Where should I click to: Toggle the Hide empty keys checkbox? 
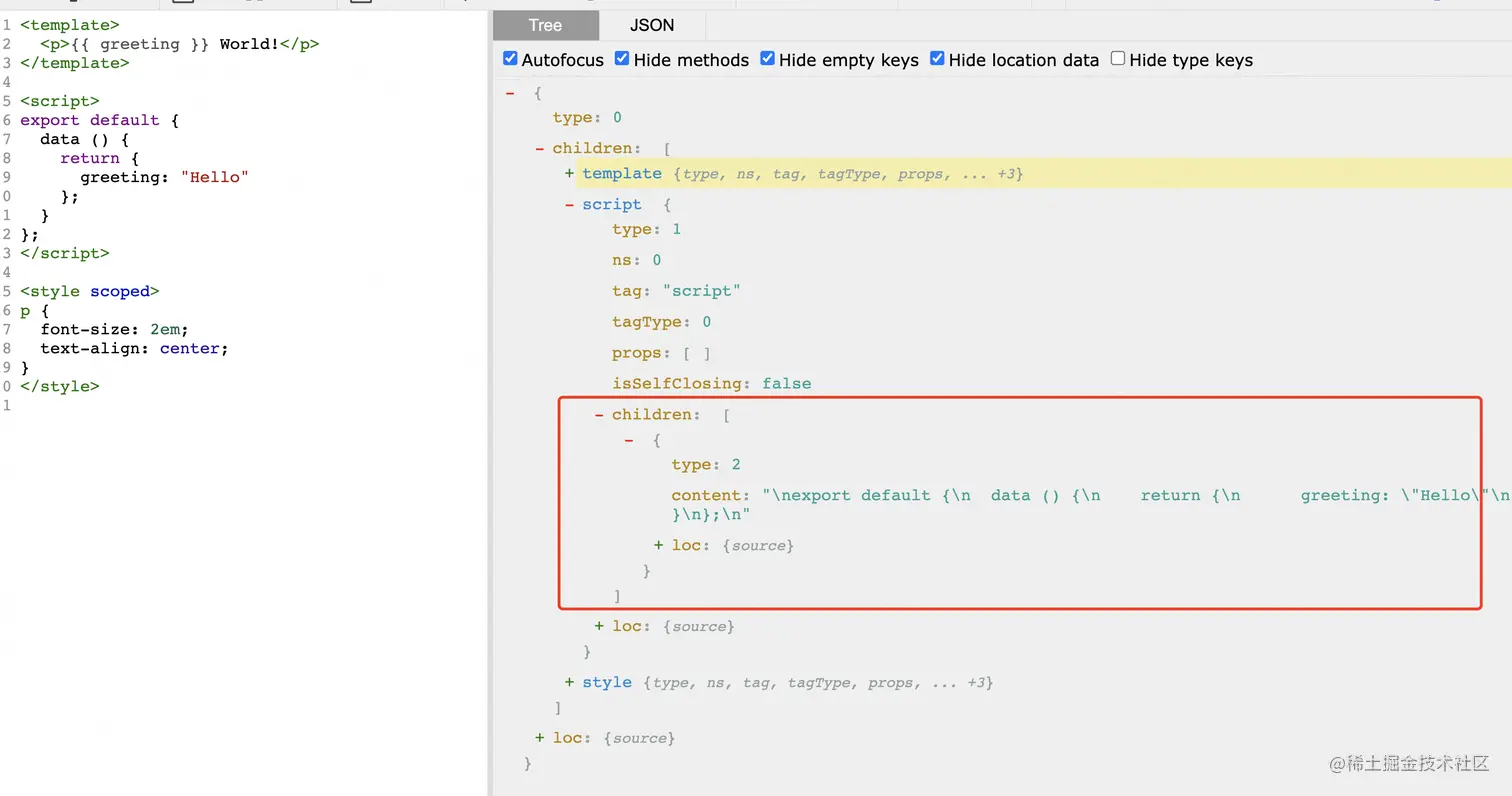tap(767, 59)
